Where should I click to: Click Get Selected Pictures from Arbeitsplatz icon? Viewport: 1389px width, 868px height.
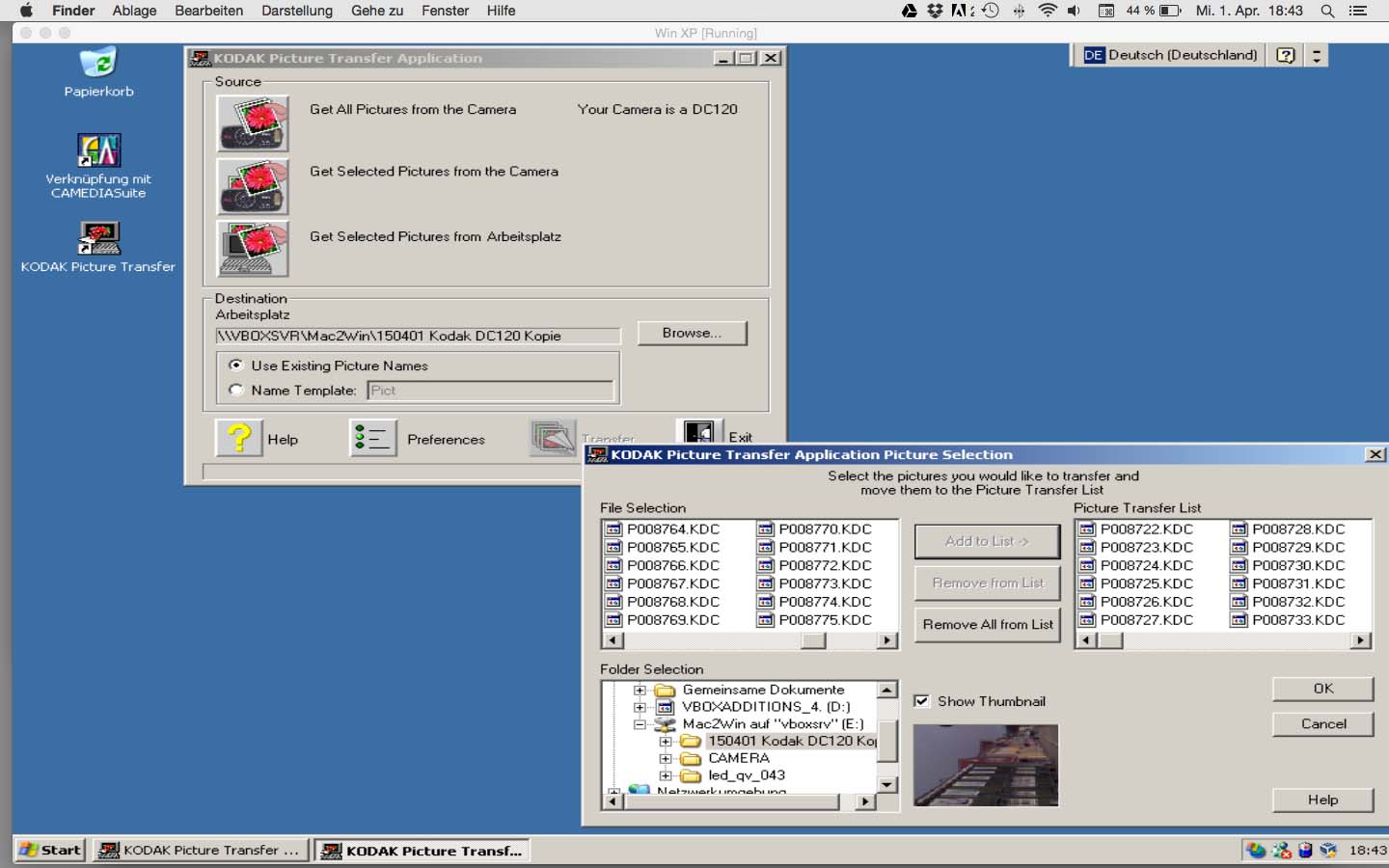[253, 249]
